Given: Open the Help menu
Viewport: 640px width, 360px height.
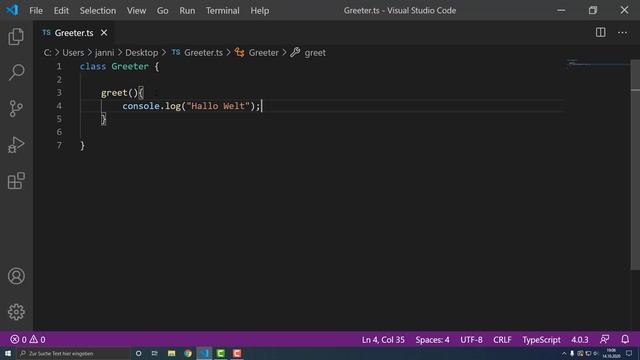Looking at the screenshot, I should [260, 10].
